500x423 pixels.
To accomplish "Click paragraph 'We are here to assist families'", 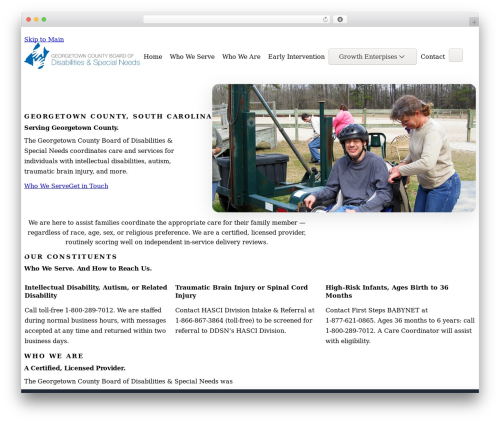I will point(167,232).
